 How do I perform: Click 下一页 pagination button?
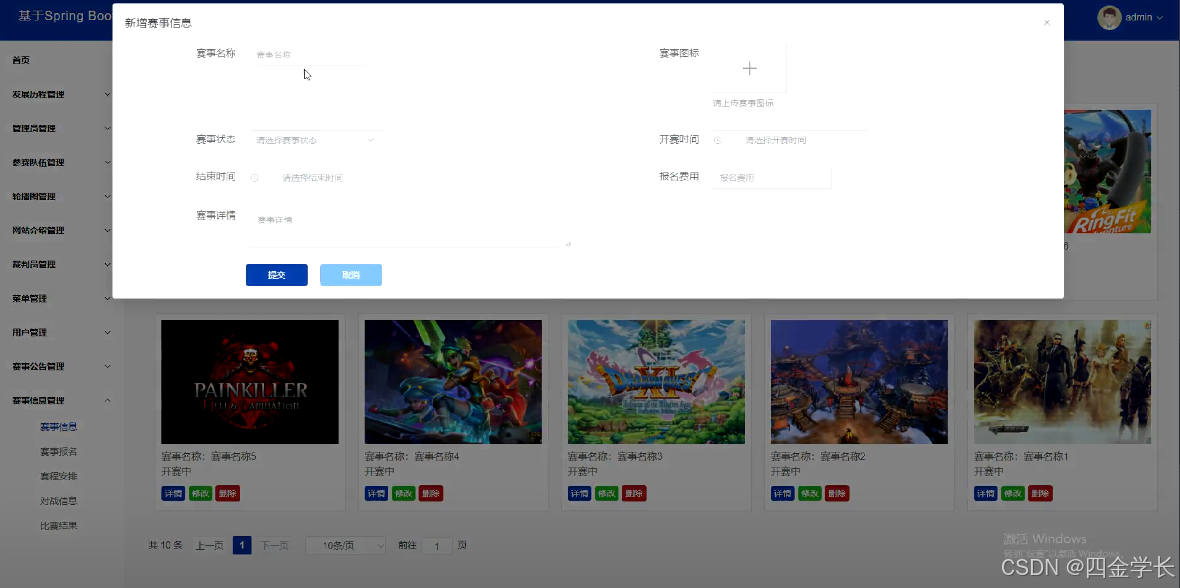click(275, 545)
